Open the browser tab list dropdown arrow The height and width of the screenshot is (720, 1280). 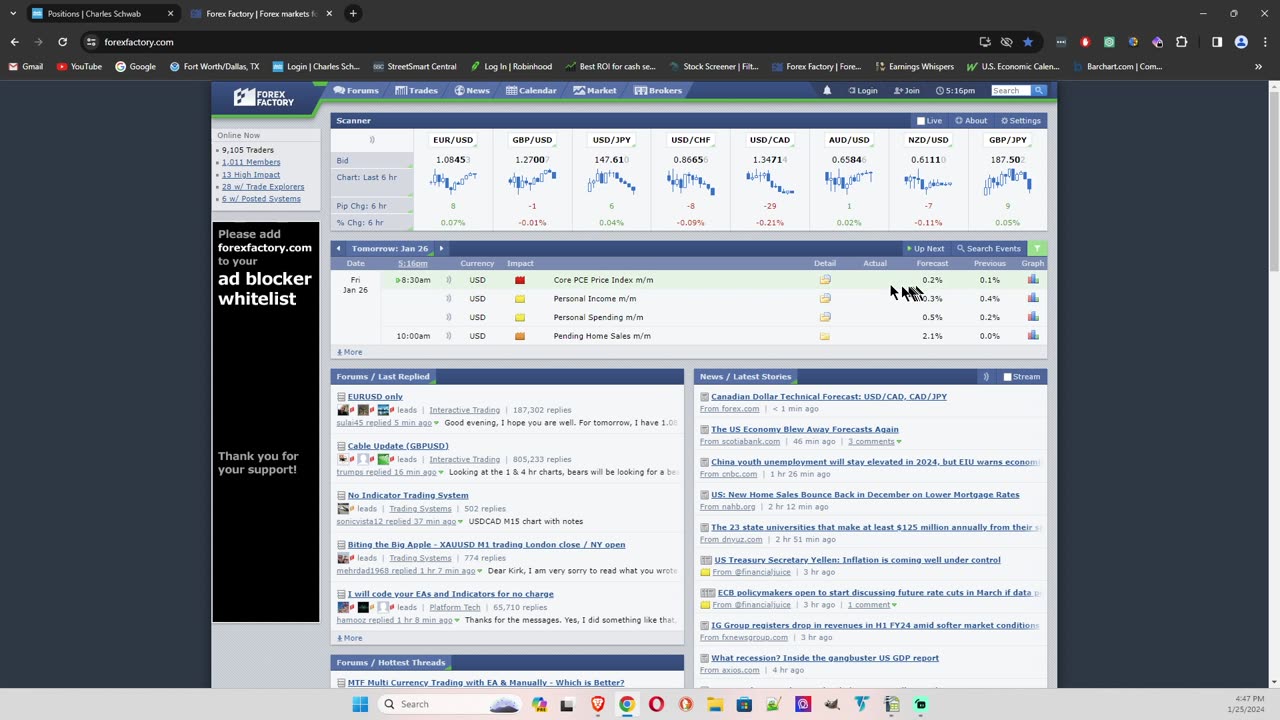[12, 13]
